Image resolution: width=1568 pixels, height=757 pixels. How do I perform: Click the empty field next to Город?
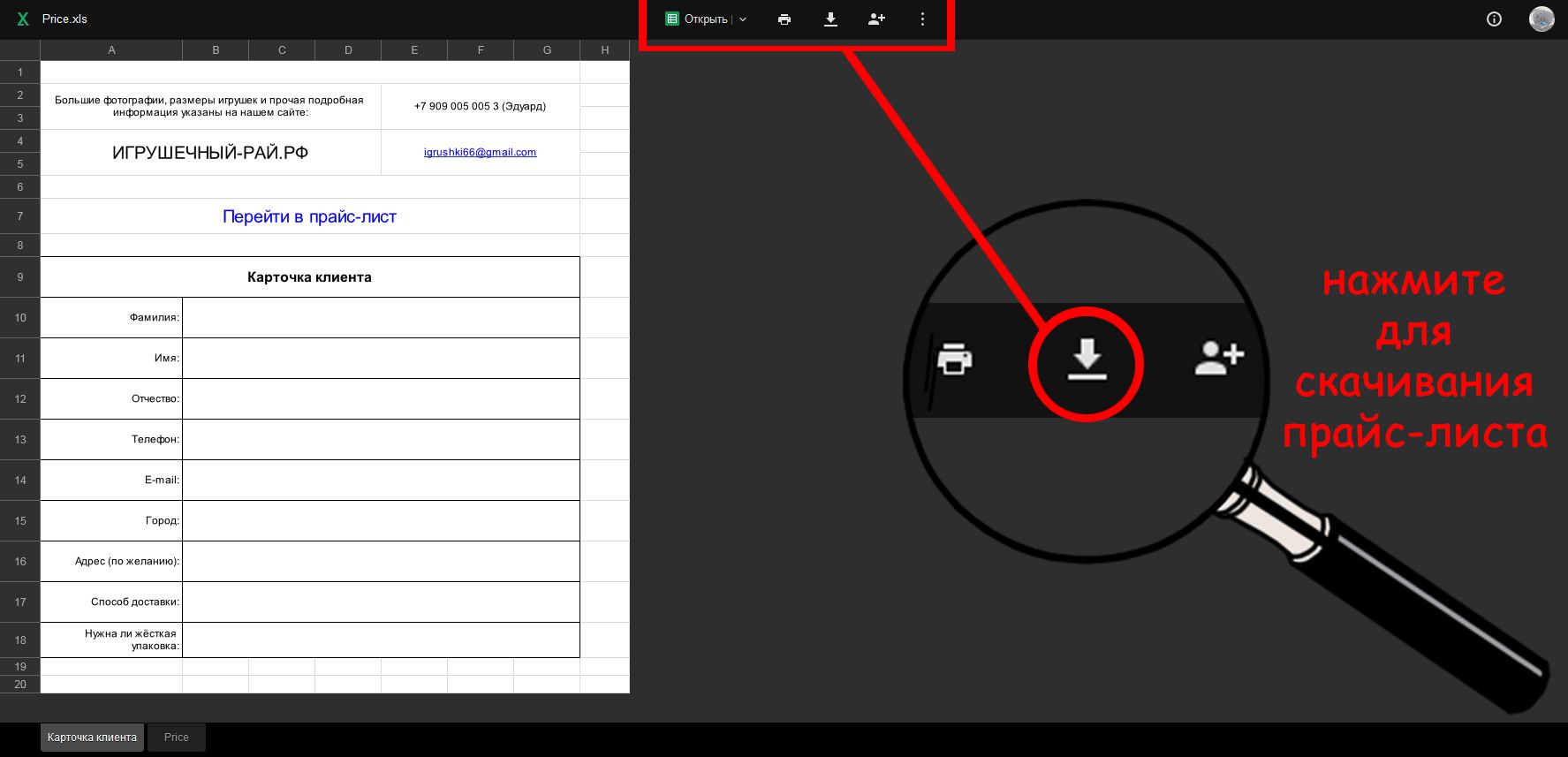pyautogui.click(x=381, y=521)
